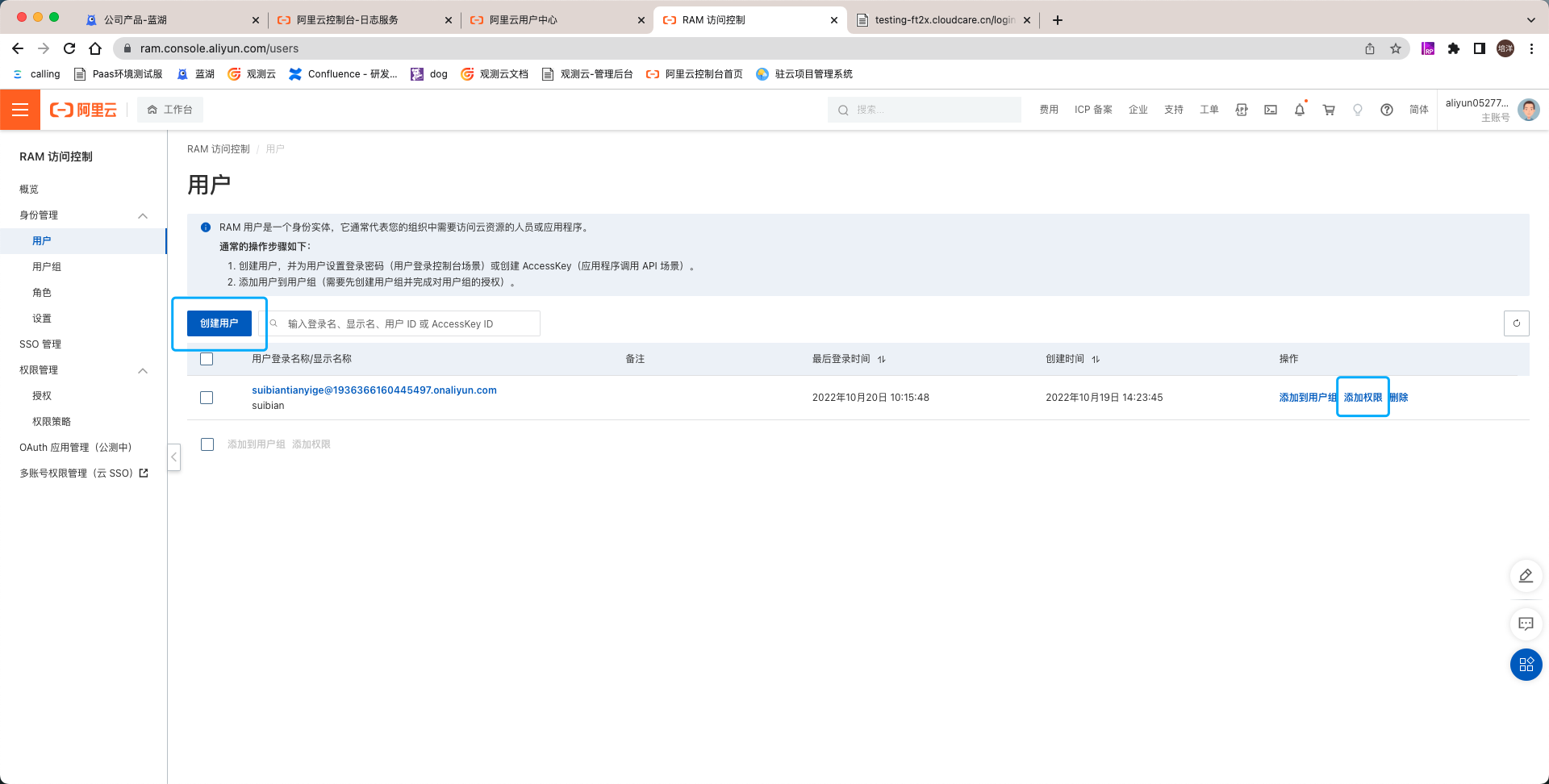Screen dimensions: 1549x784
Task: Click the floating edit feedback icon
Action: coord(1526,576)
